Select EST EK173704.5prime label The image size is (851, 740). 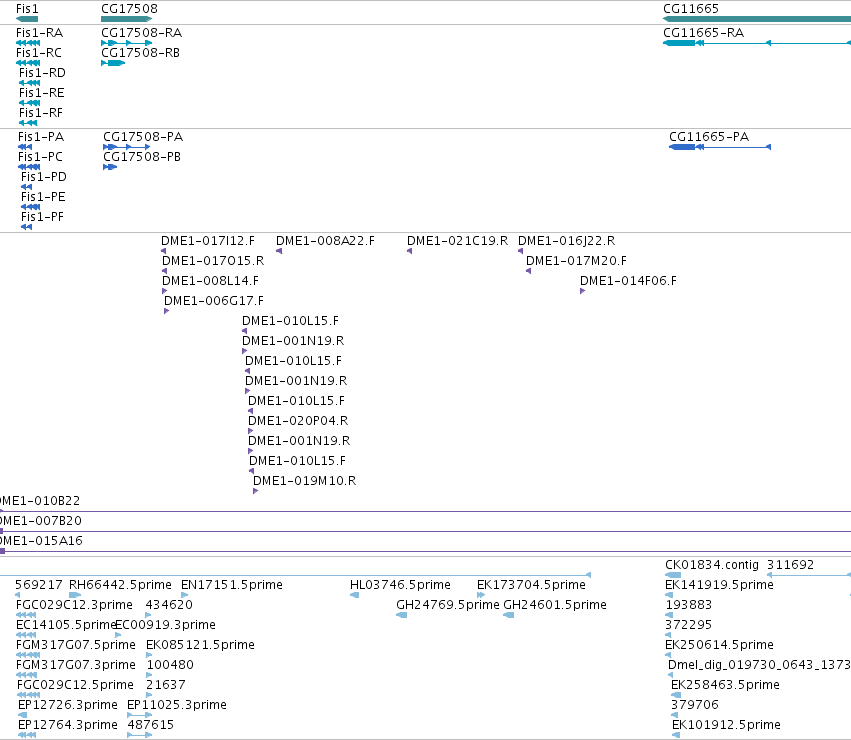click(531, 585)
